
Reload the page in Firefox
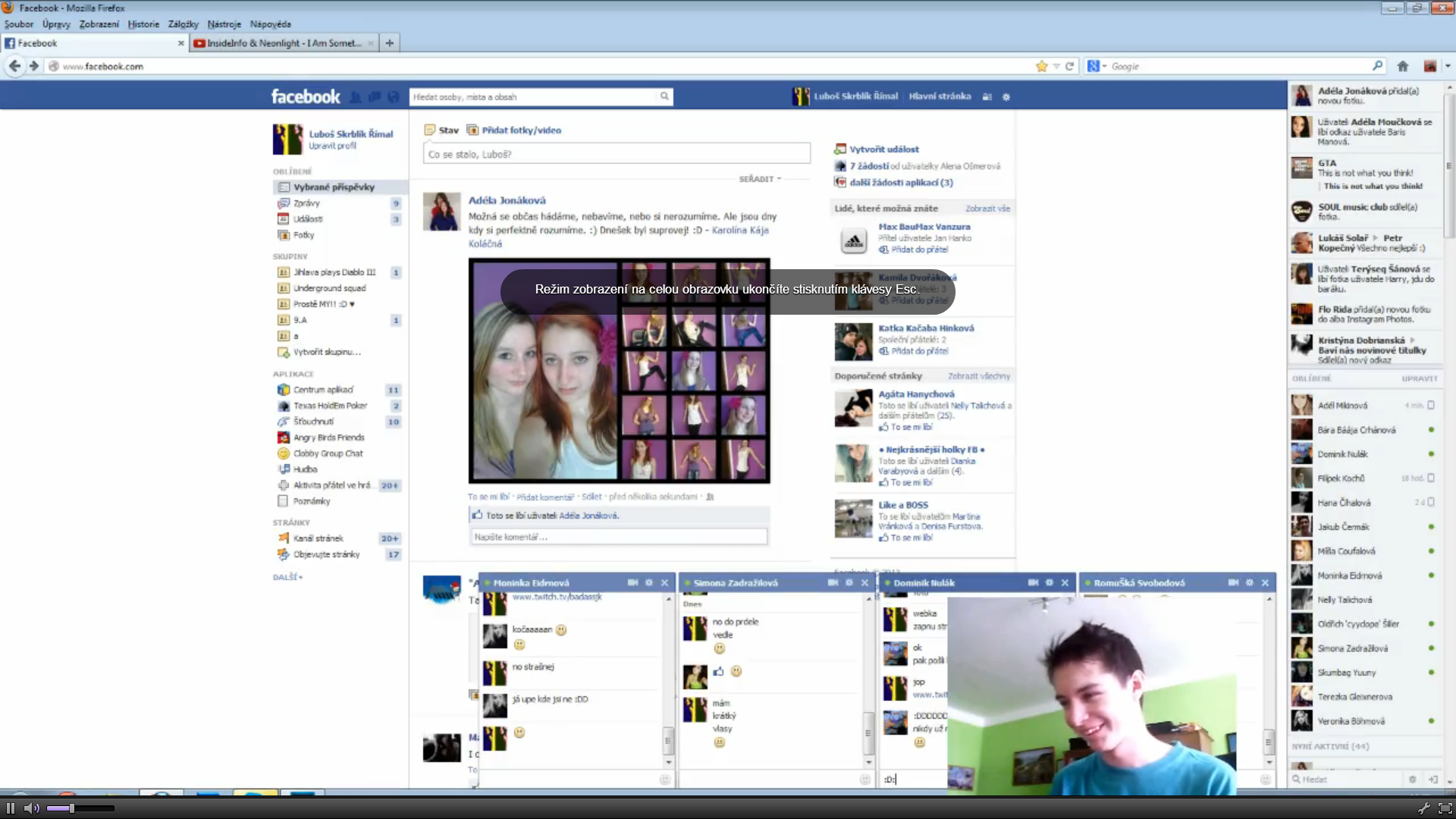pyautogui.click(x=1069, y=66)
